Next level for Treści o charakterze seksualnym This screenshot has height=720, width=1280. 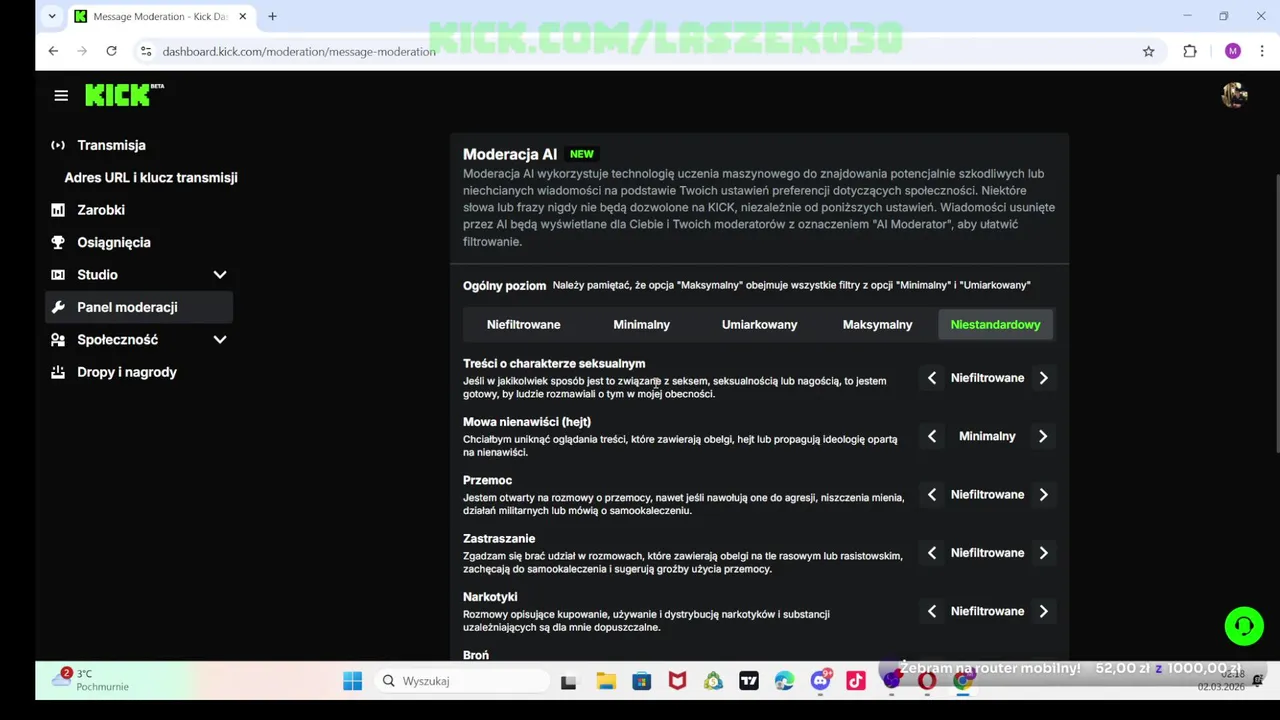point(1043,378)
